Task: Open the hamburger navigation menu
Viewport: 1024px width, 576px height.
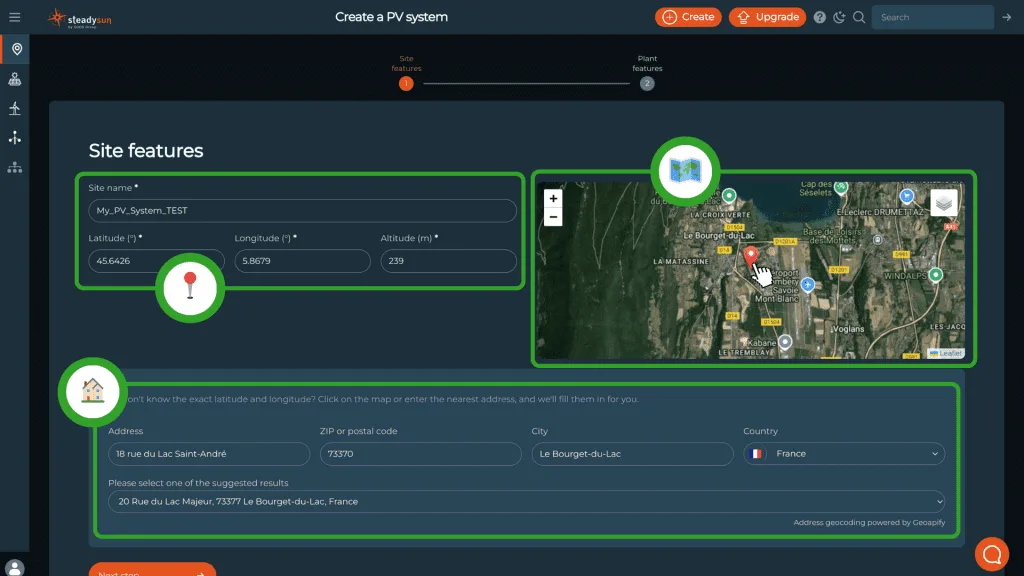Action: pos(15,16)
